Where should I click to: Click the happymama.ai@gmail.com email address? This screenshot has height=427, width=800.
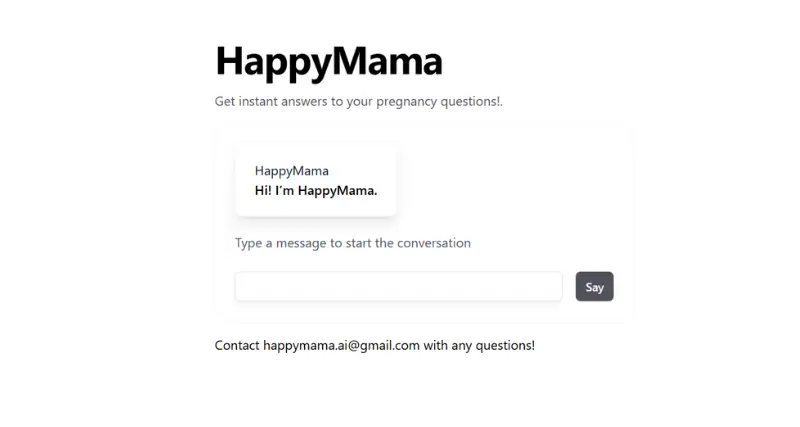coord(341,346)
